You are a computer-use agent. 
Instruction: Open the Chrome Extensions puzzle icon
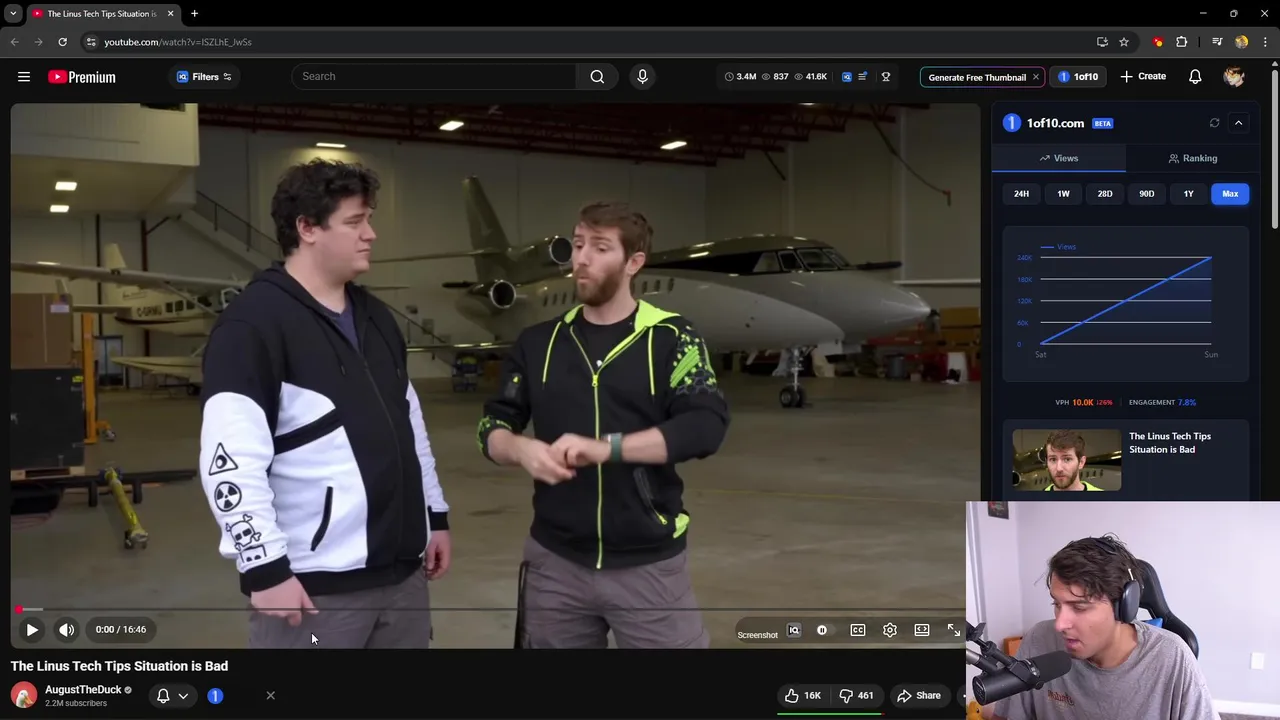click(1182, 42)
